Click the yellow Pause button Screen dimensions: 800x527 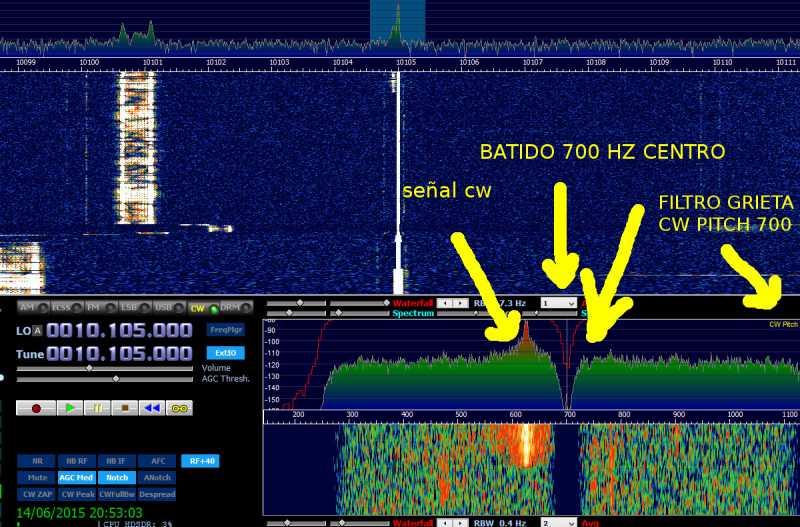point(97,408)
